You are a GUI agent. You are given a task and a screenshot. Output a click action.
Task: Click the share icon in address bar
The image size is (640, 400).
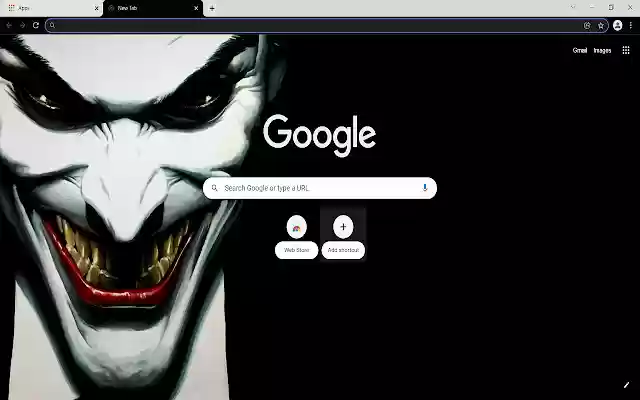point(587,25)
